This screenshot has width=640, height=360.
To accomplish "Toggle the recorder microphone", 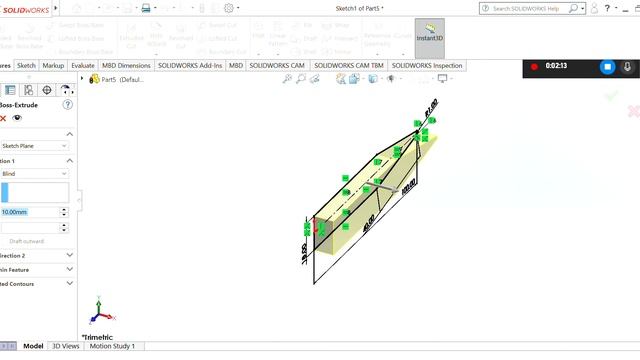I will [x=627, y=67].
